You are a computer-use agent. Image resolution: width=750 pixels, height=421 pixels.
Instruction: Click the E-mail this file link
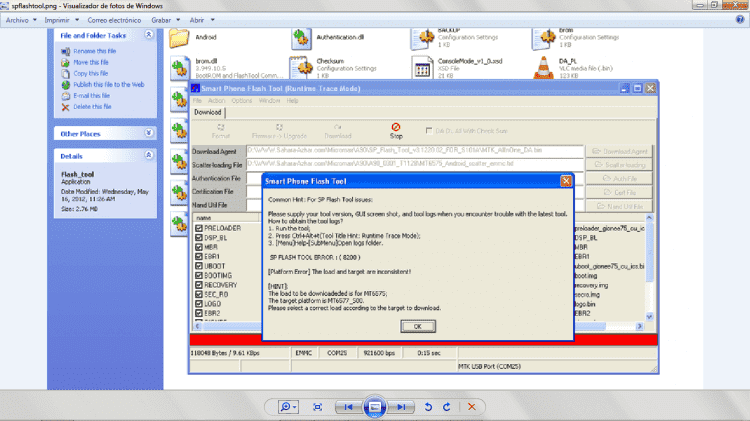pyautogui.click(x=91, y=96)
